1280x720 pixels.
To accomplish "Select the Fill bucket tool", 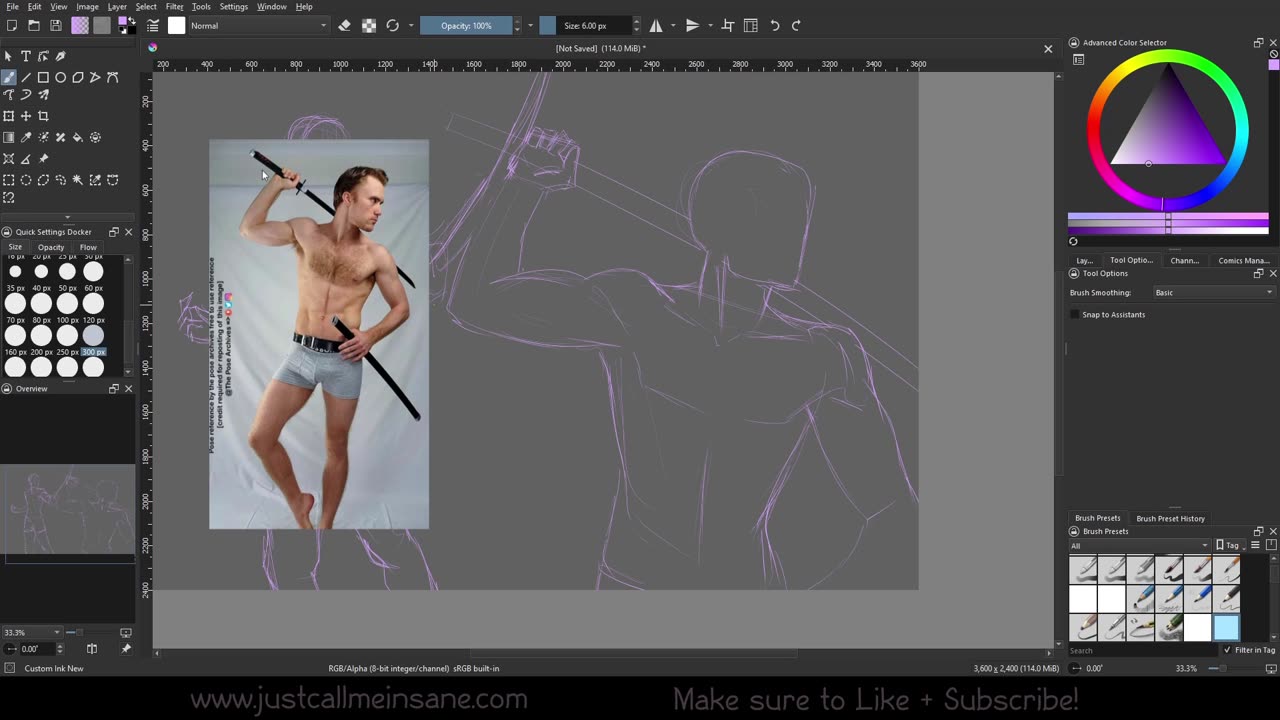I will (78, 137).
